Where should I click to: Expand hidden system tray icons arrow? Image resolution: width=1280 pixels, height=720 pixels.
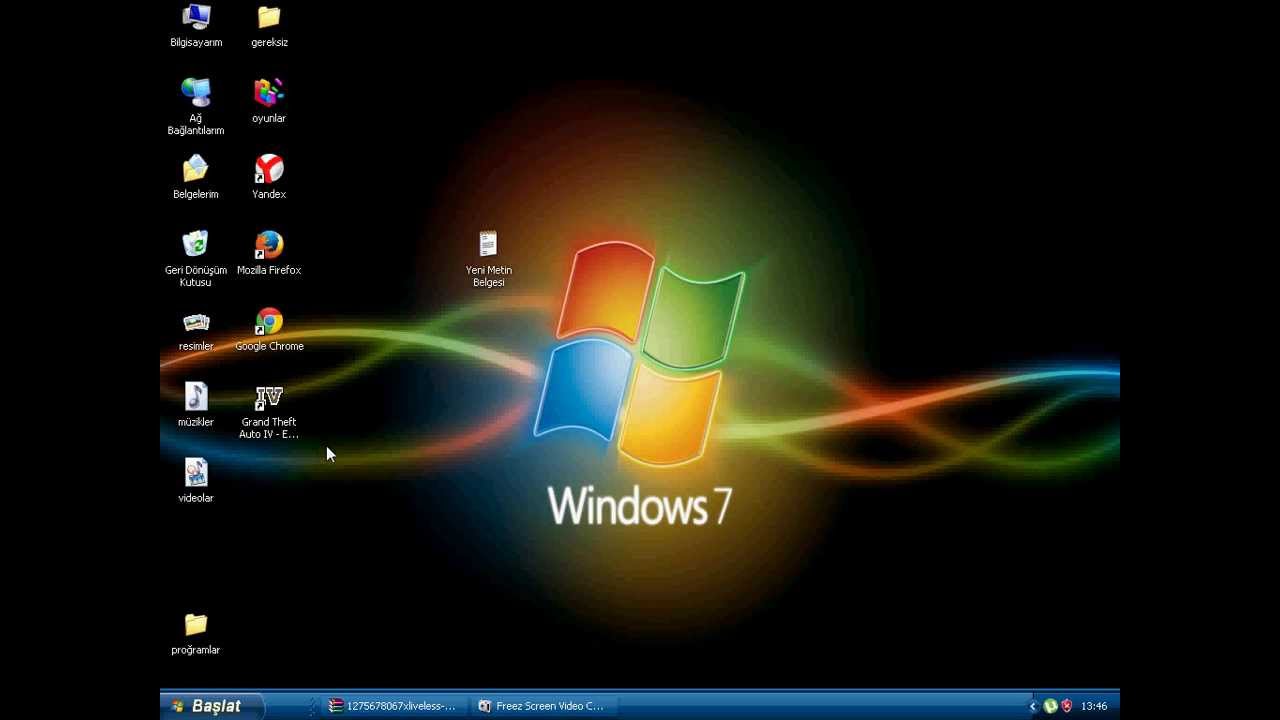coord(1033,706)
